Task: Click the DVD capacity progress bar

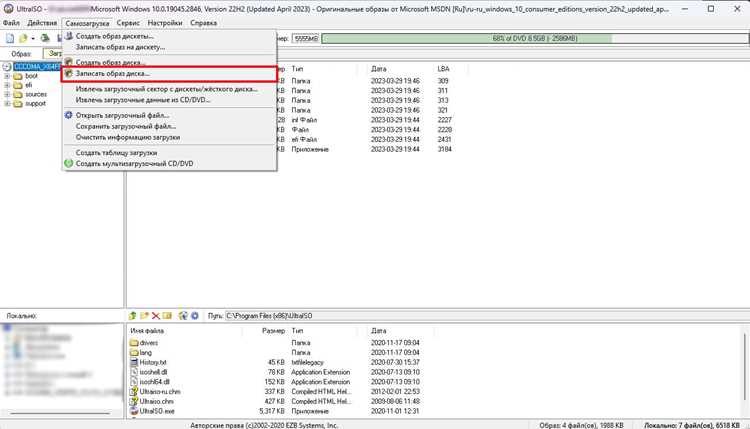Action: click(535, 38)
